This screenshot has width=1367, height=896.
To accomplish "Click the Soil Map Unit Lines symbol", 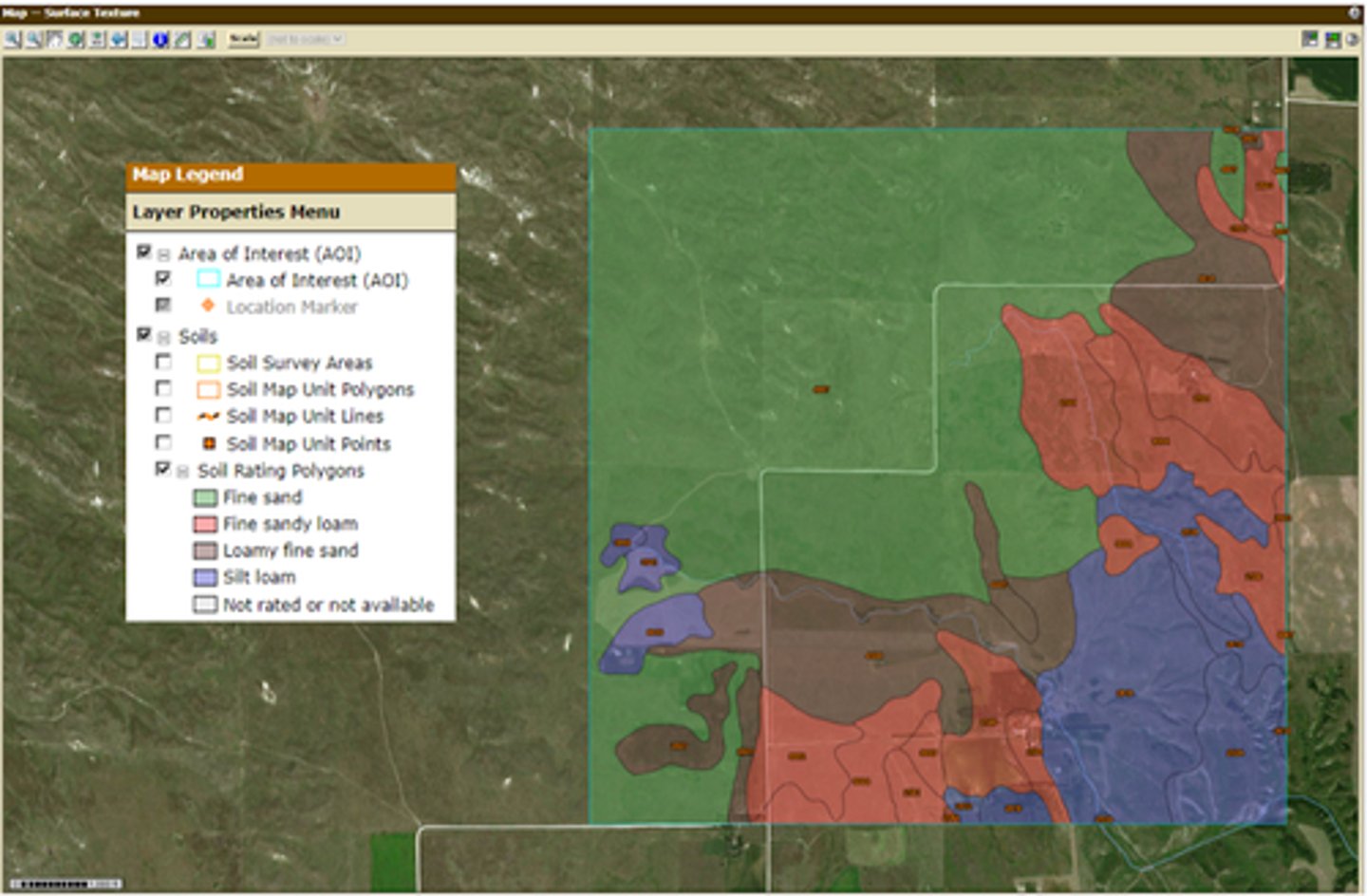I will pos(208,416).
